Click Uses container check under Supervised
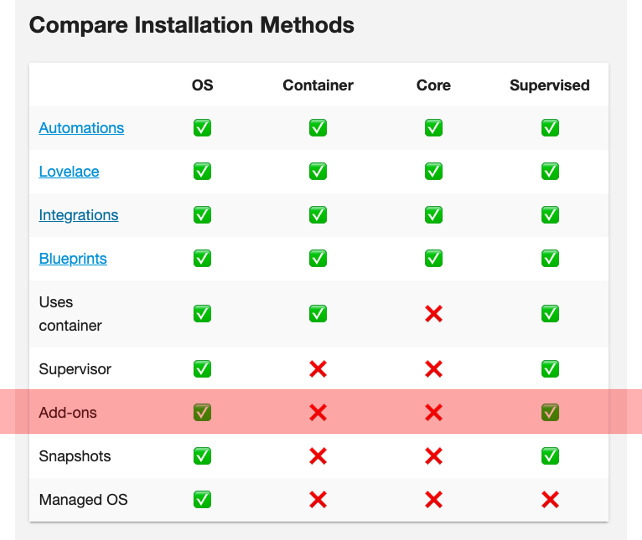This screenshot has width=642, height=540. (x=550, y=314)
